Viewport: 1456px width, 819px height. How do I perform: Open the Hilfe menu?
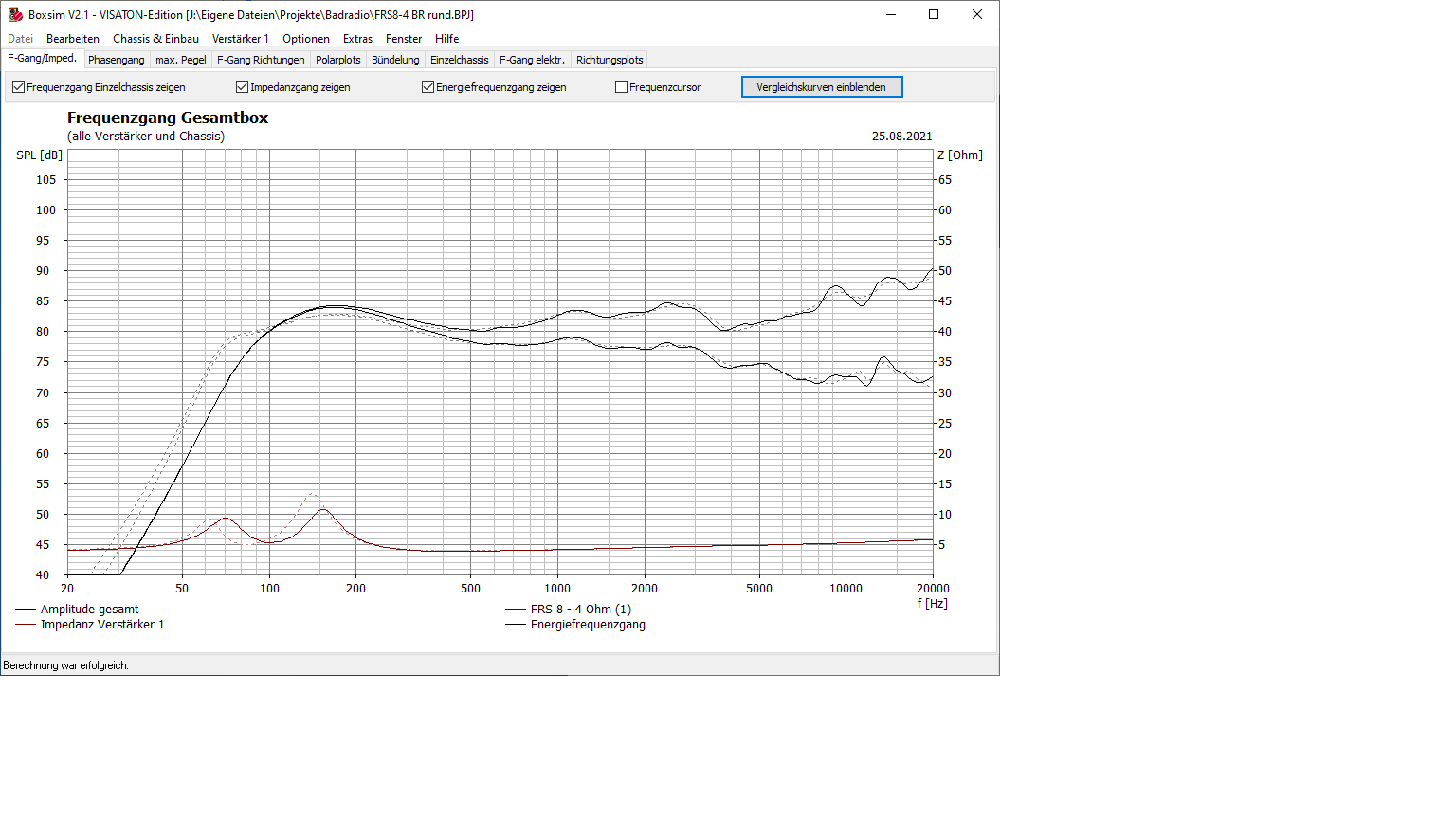pos(446,39)
